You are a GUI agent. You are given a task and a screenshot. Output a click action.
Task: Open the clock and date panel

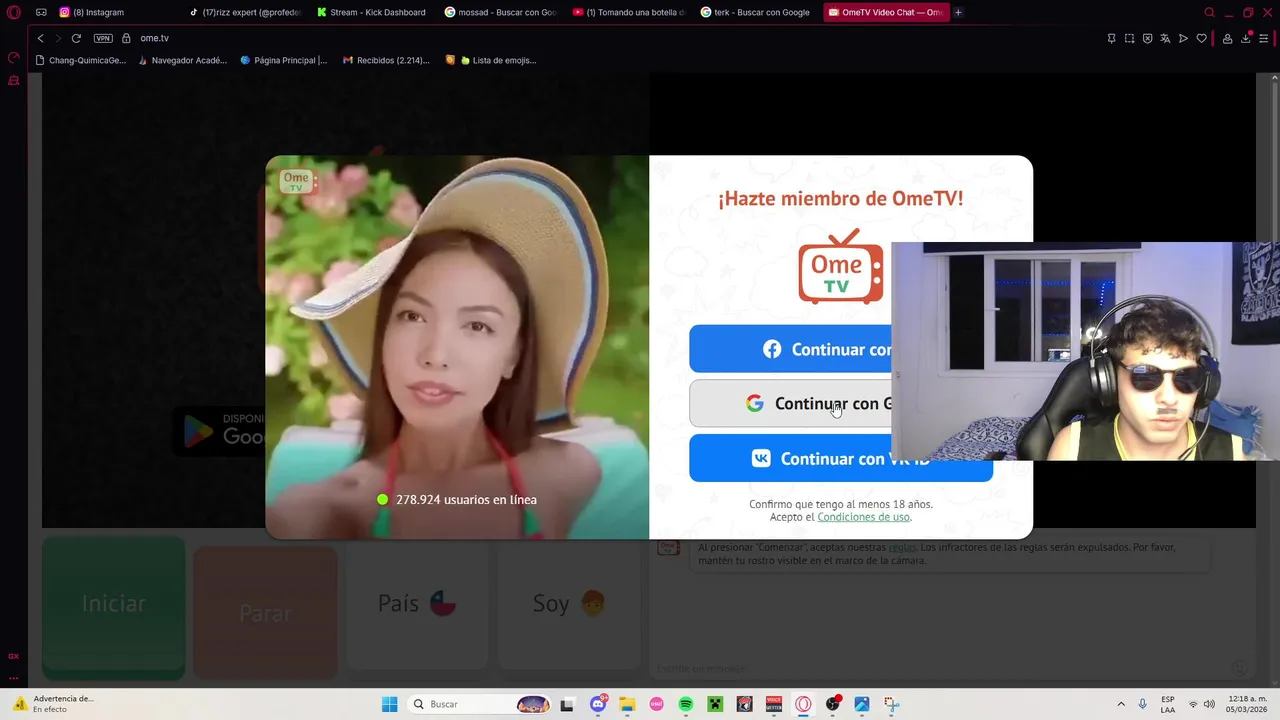1247,704
